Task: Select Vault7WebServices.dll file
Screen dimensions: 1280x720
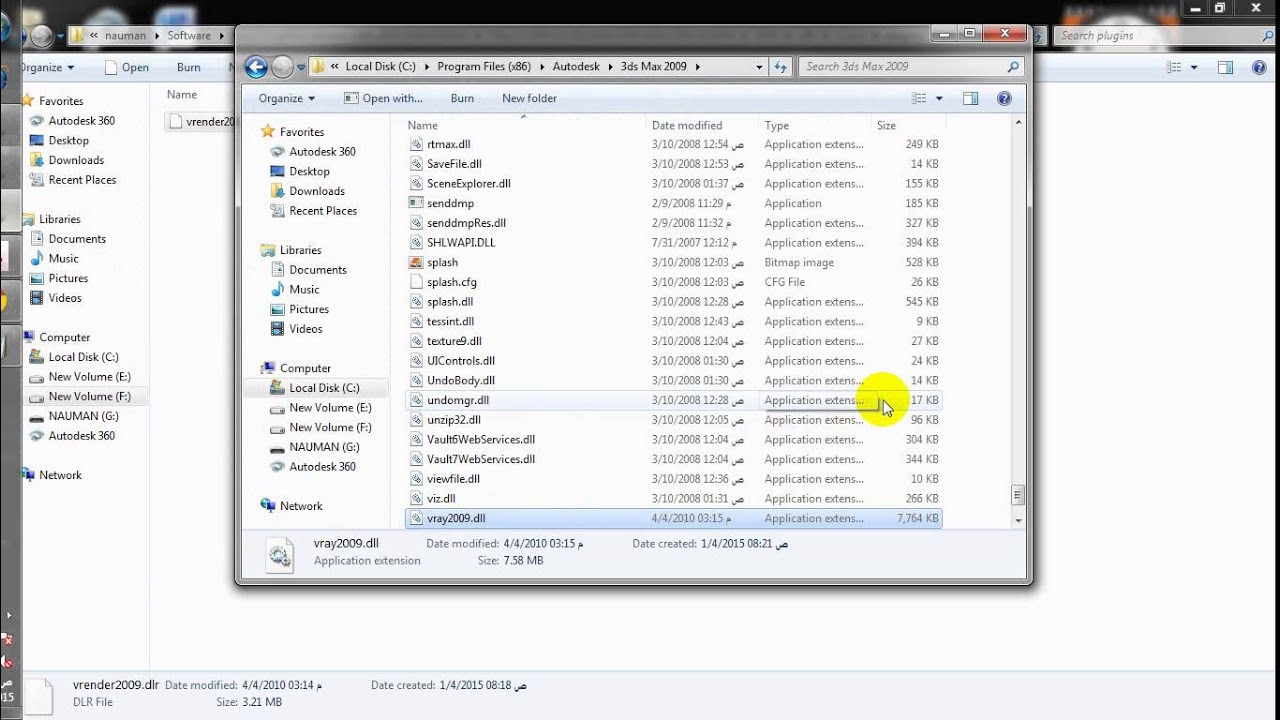Action: [673, 459]
